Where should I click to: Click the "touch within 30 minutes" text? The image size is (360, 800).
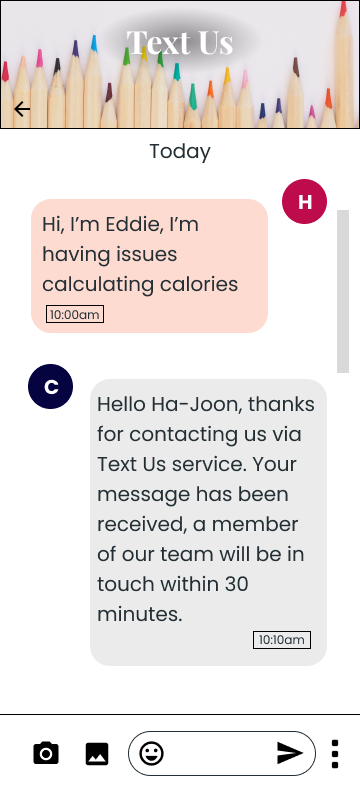tap(173, 599)
